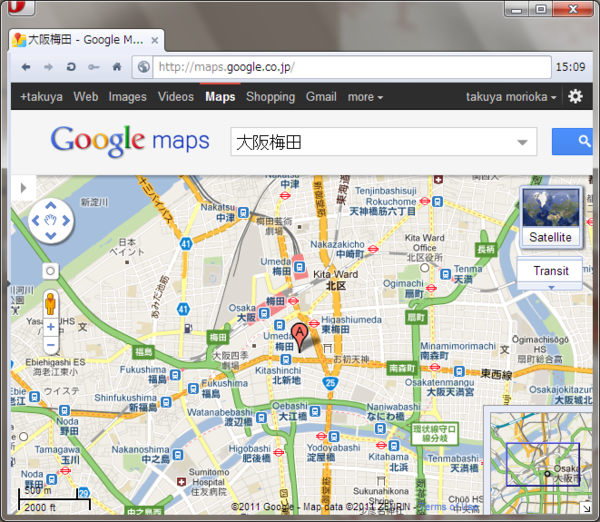This screenshot has width=600, height=522.
Task: Select the 大阪梅田 - Google Maps tab
Action: pos(86,40)
